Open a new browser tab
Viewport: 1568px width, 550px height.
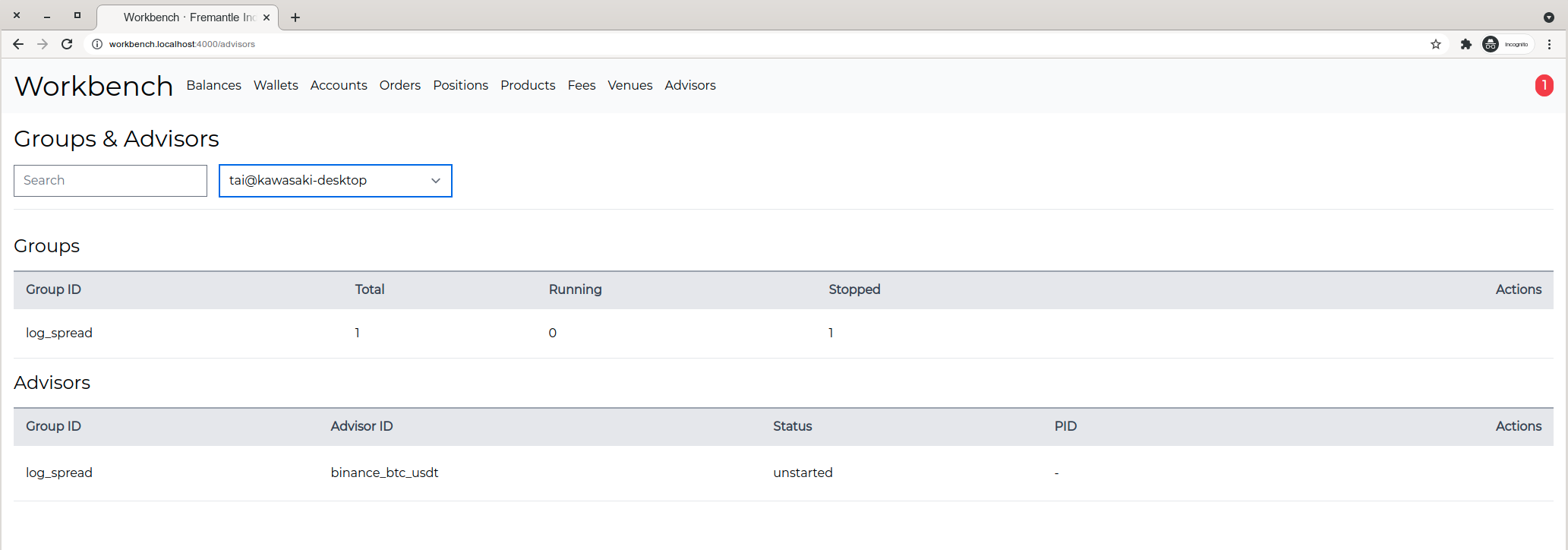tap(295, 17)
